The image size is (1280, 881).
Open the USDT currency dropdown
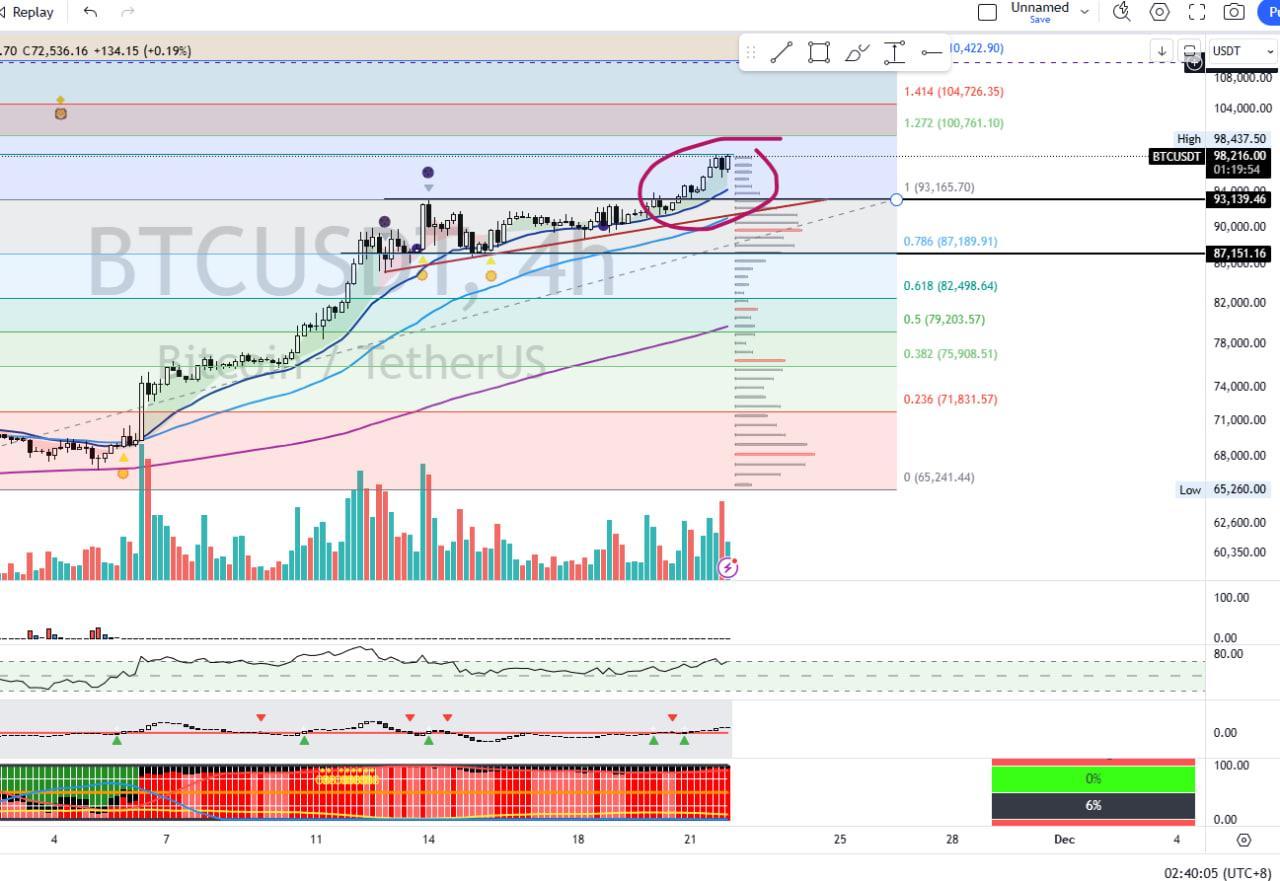(x=1242, y=50)
